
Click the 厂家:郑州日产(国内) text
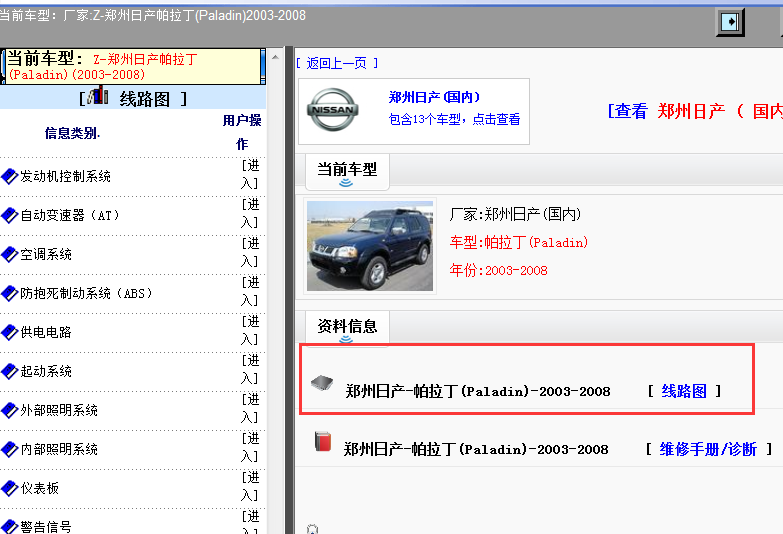(515, 214)
